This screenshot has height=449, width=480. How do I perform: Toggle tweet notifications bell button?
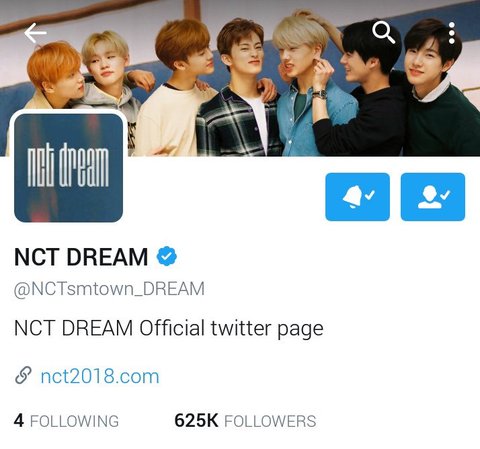(x=357, y=197)
